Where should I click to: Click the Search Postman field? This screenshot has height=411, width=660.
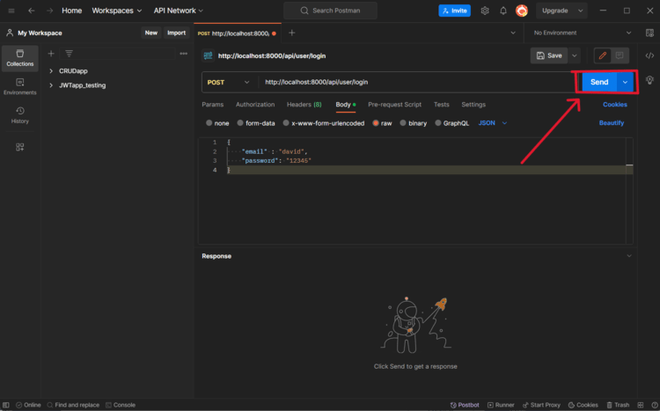(x=330, y=11)
